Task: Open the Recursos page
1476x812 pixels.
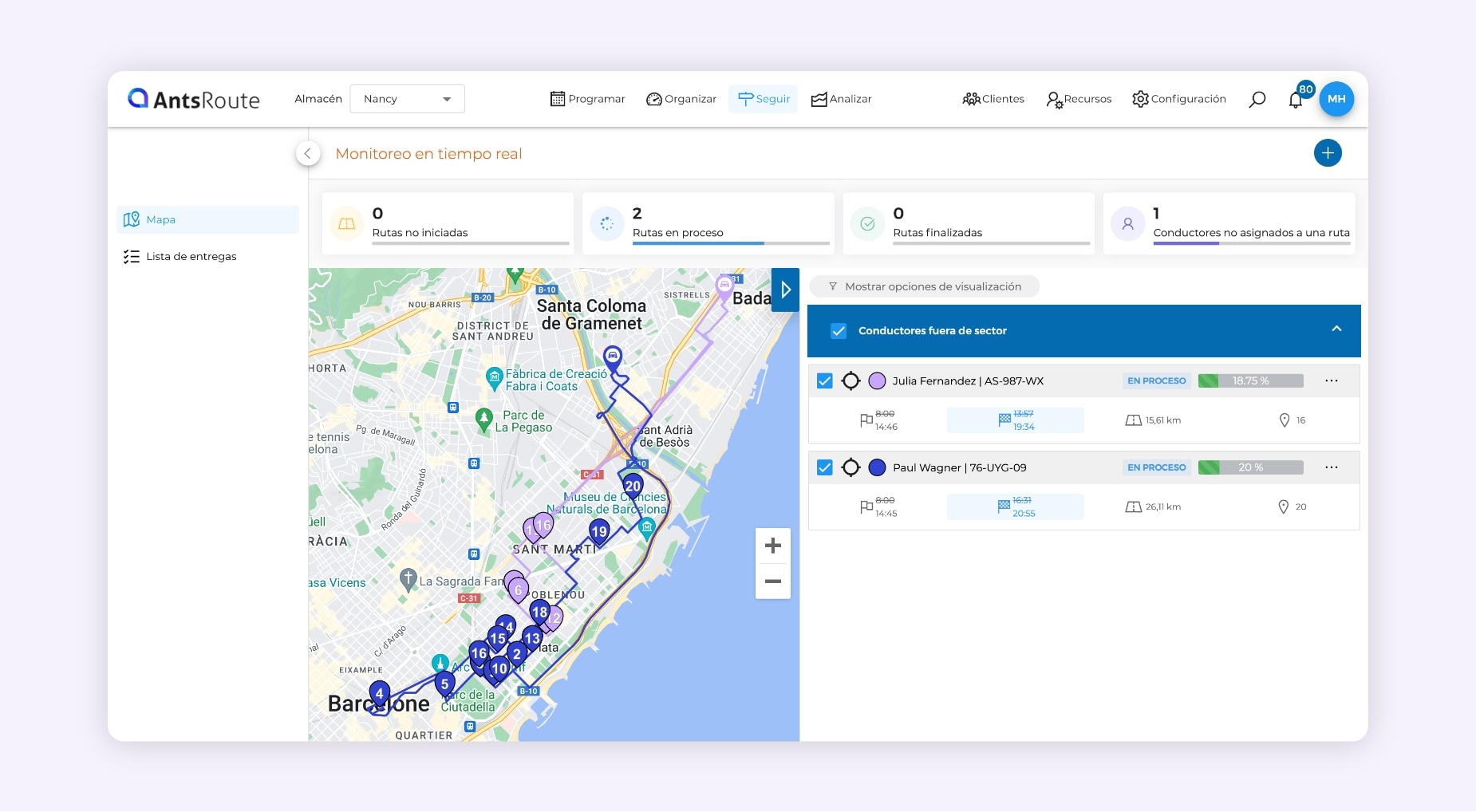Action: point(1079,99)
